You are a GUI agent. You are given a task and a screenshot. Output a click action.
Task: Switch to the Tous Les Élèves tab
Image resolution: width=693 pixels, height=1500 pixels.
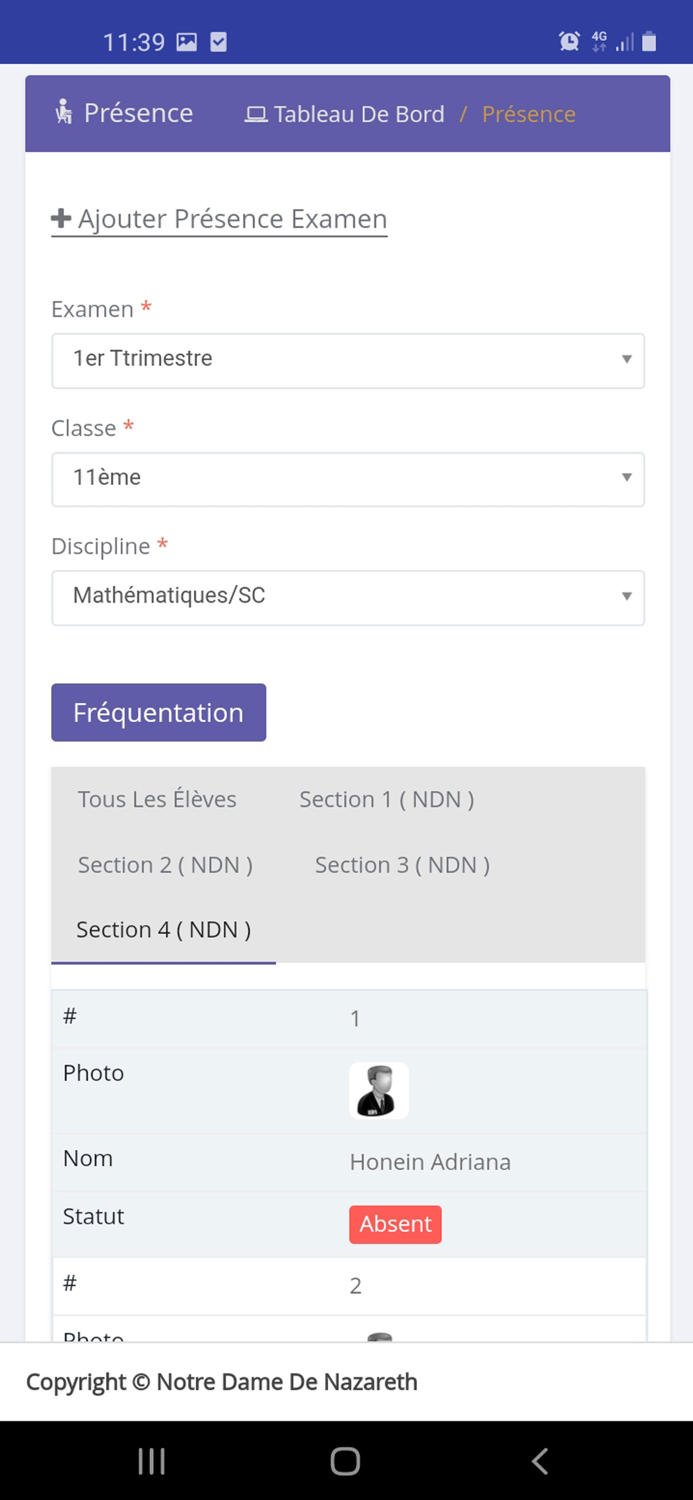tap(157, 799)
